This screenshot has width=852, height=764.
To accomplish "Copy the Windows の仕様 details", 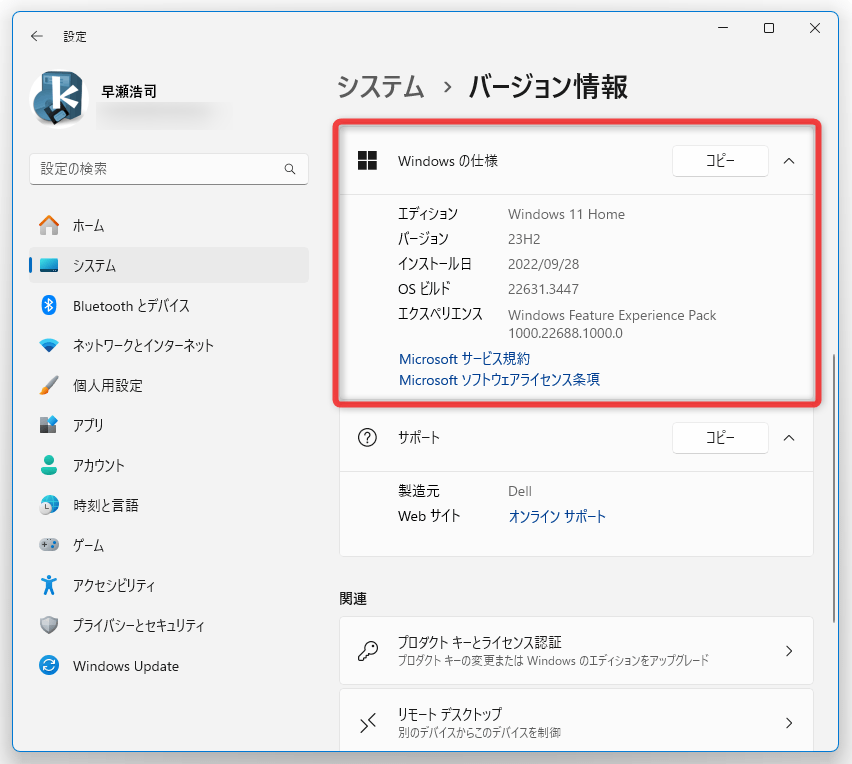I will click(720, 161).
